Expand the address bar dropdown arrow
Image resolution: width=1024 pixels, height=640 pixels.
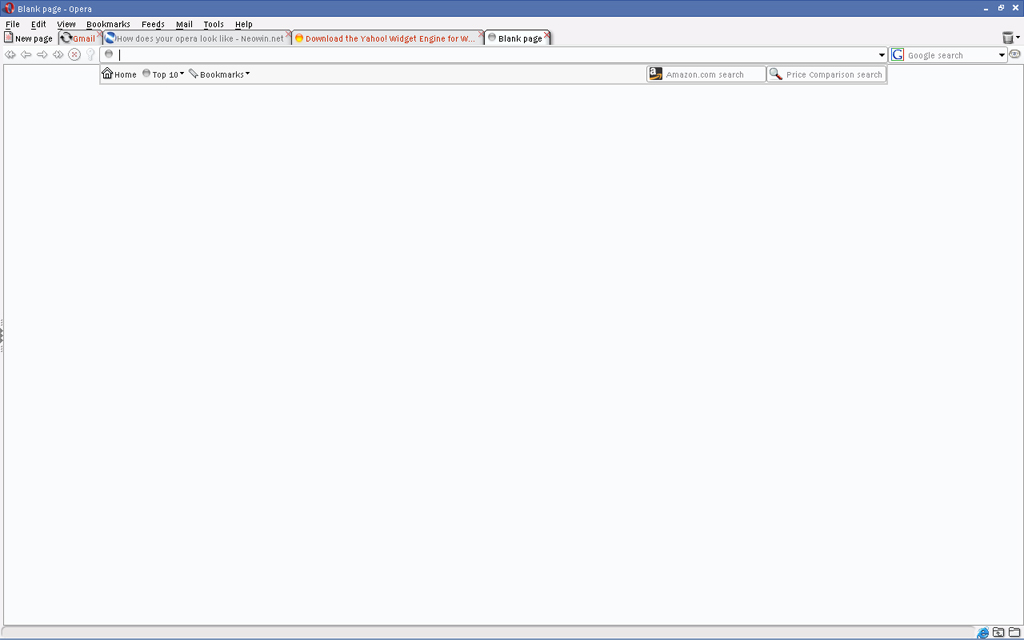click(882, 56)
